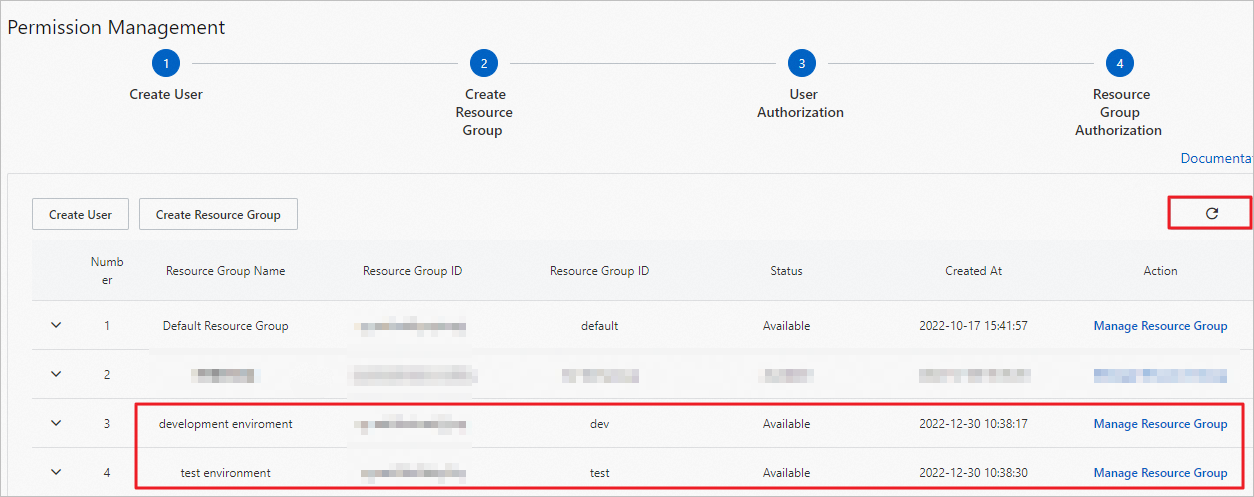
Task: Click Available status of the test row
Action: [x=786, y=473]
